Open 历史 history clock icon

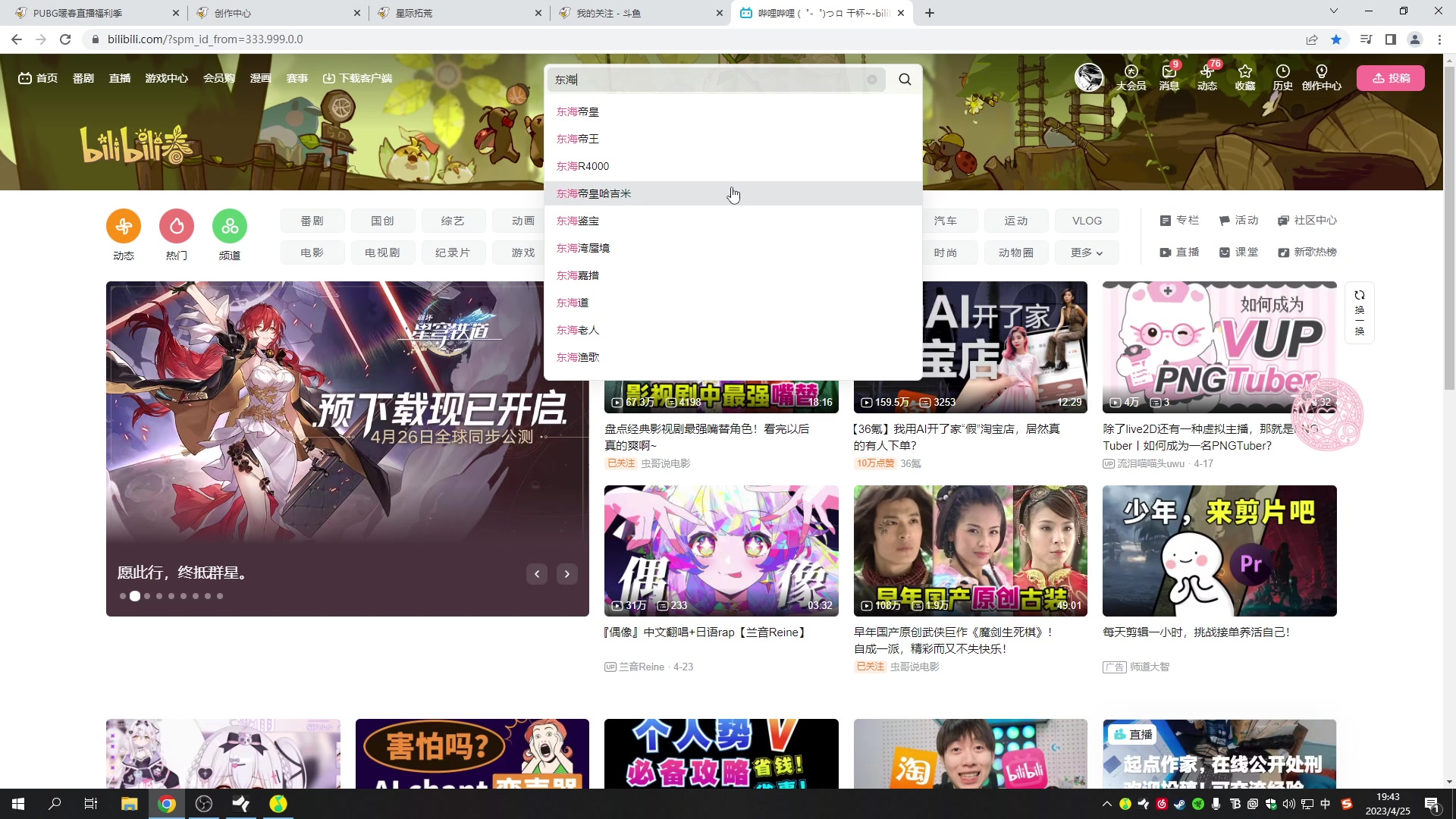[x=1283, y=77]
